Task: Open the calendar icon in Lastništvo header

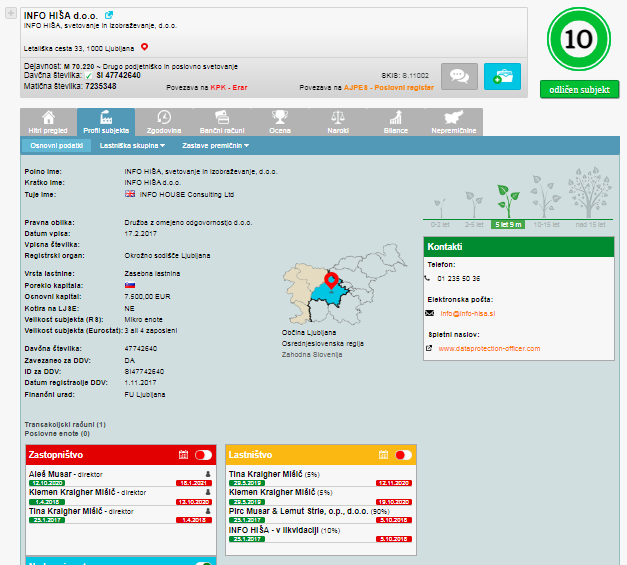Action: point(386,455)
